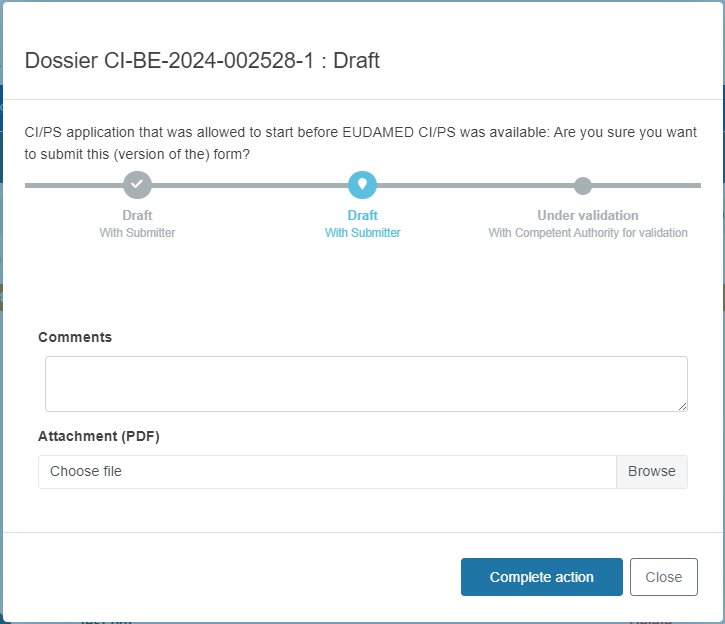The width and height of the screenshot is (725, 624).
Task: Select the current Draft location pin step
Action: tap(362, 185)
